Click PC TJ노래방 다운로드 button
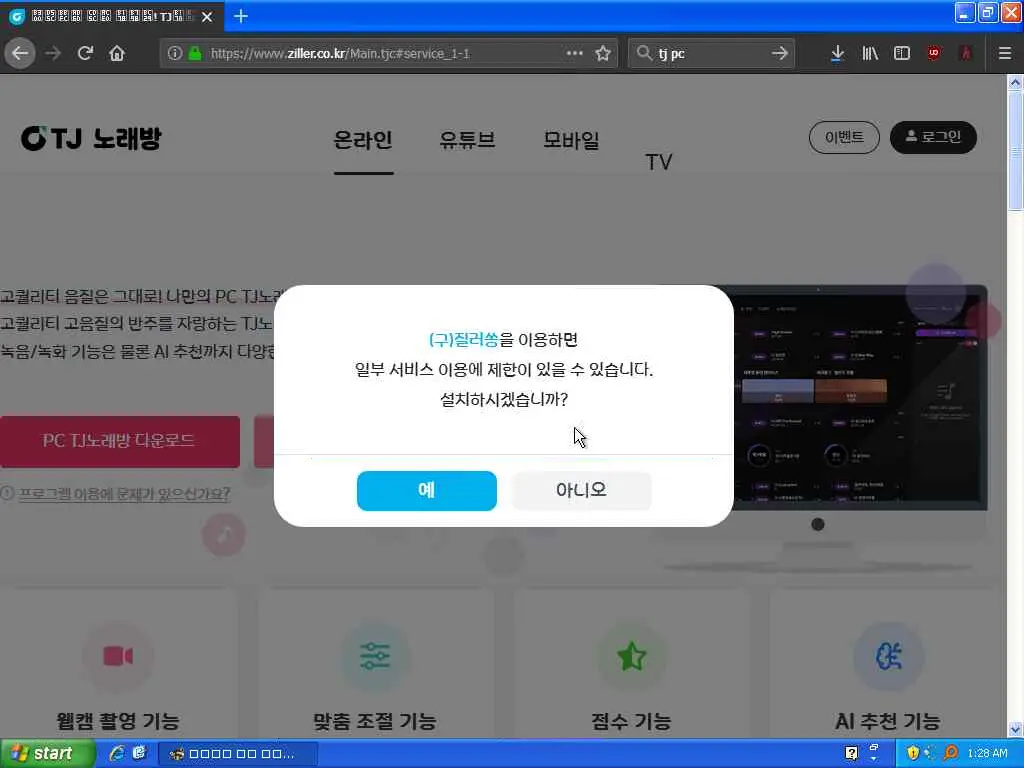This screenshot has height=768, width=1024. [x=120, y=441]
